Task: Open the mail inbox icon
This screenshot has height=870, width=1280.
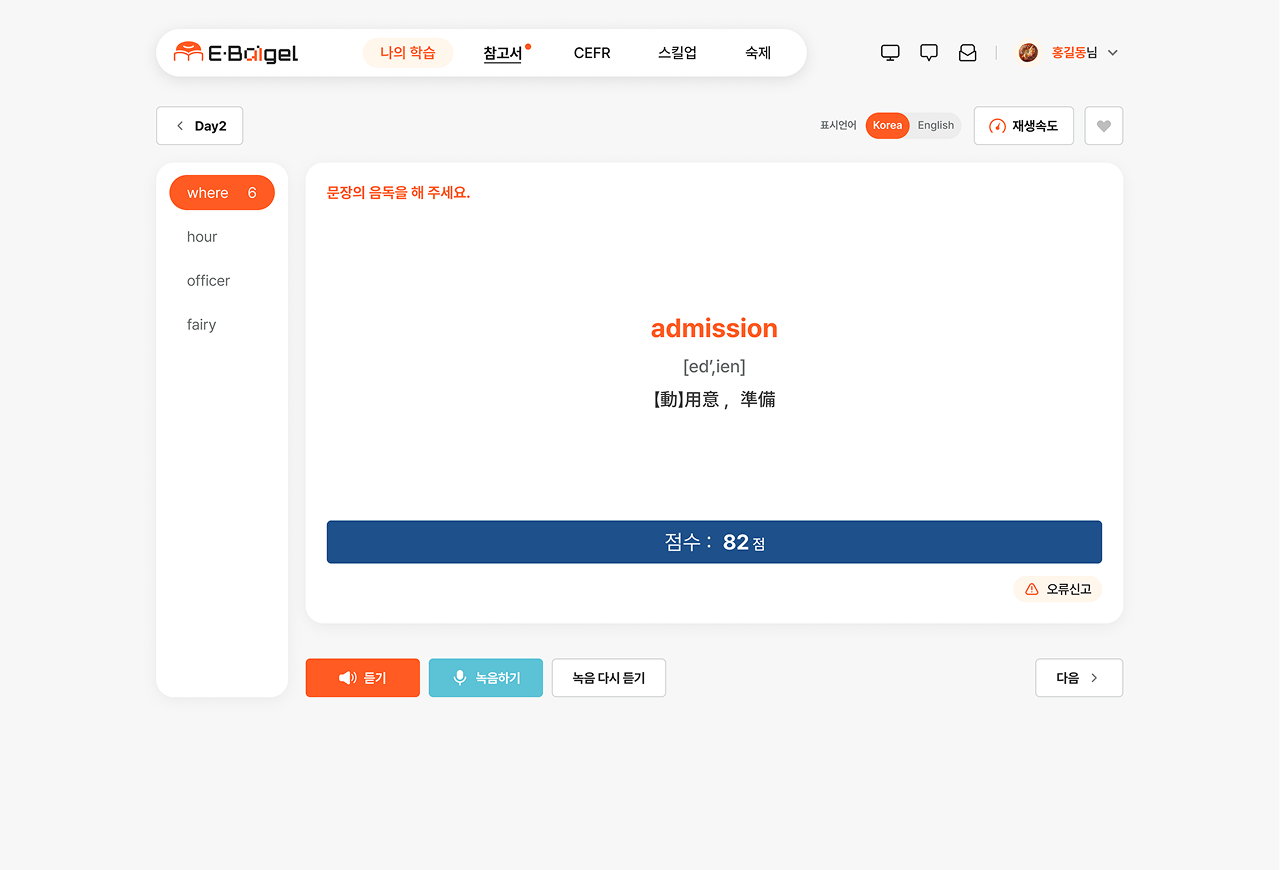Action: click(967, 53)
